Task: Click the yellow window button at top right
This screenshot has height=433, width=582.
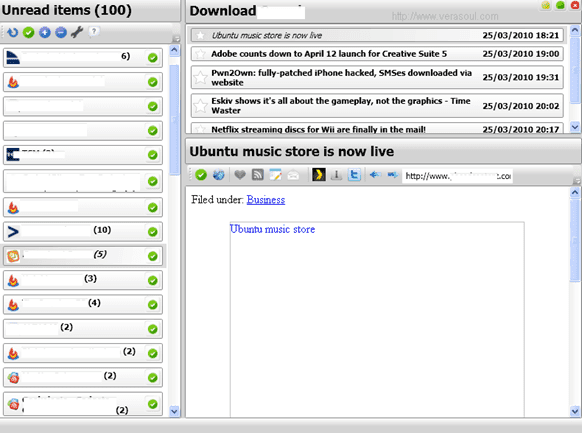Action: (546, 5)
